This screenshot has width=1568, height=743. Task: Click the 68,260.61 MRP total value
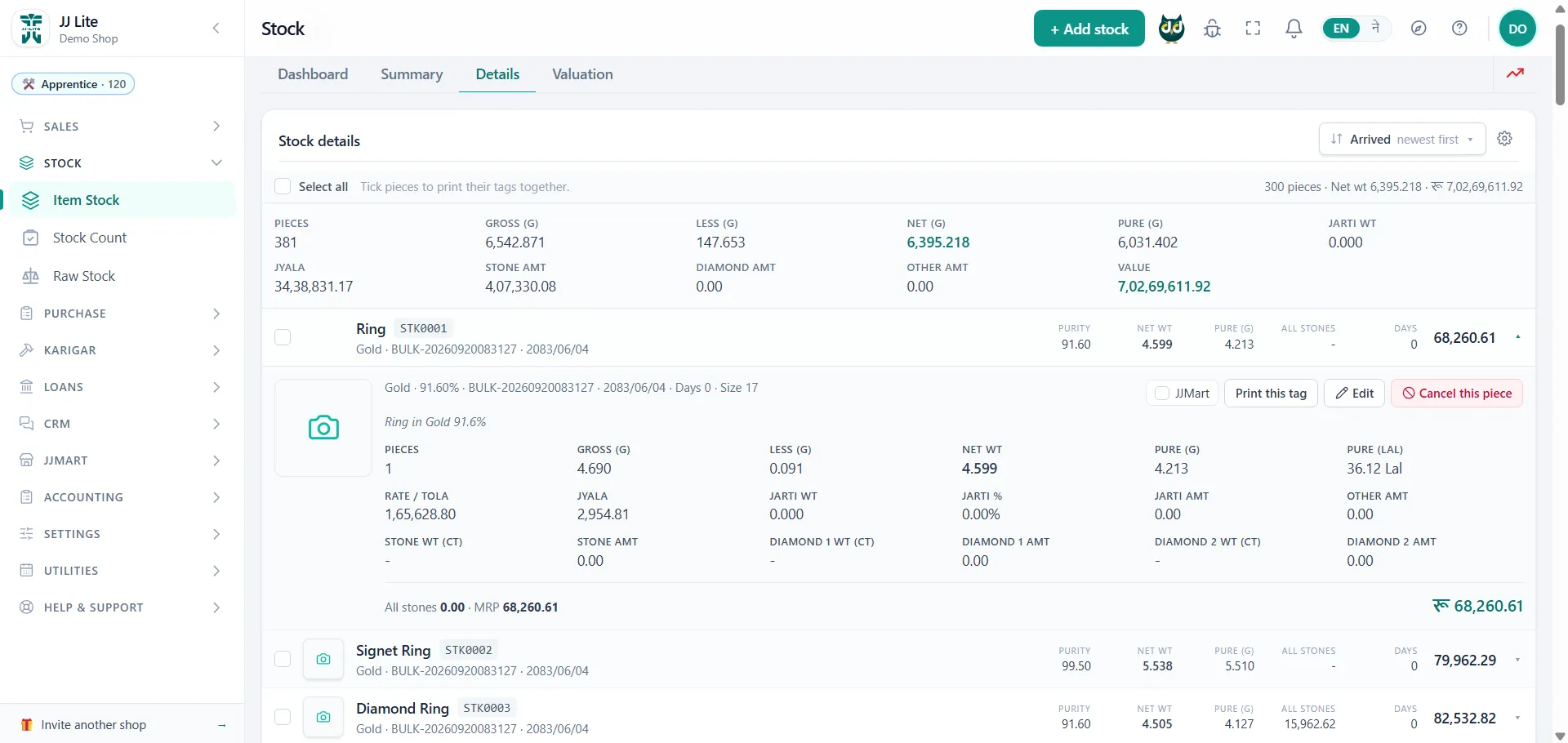click(530, 607)
